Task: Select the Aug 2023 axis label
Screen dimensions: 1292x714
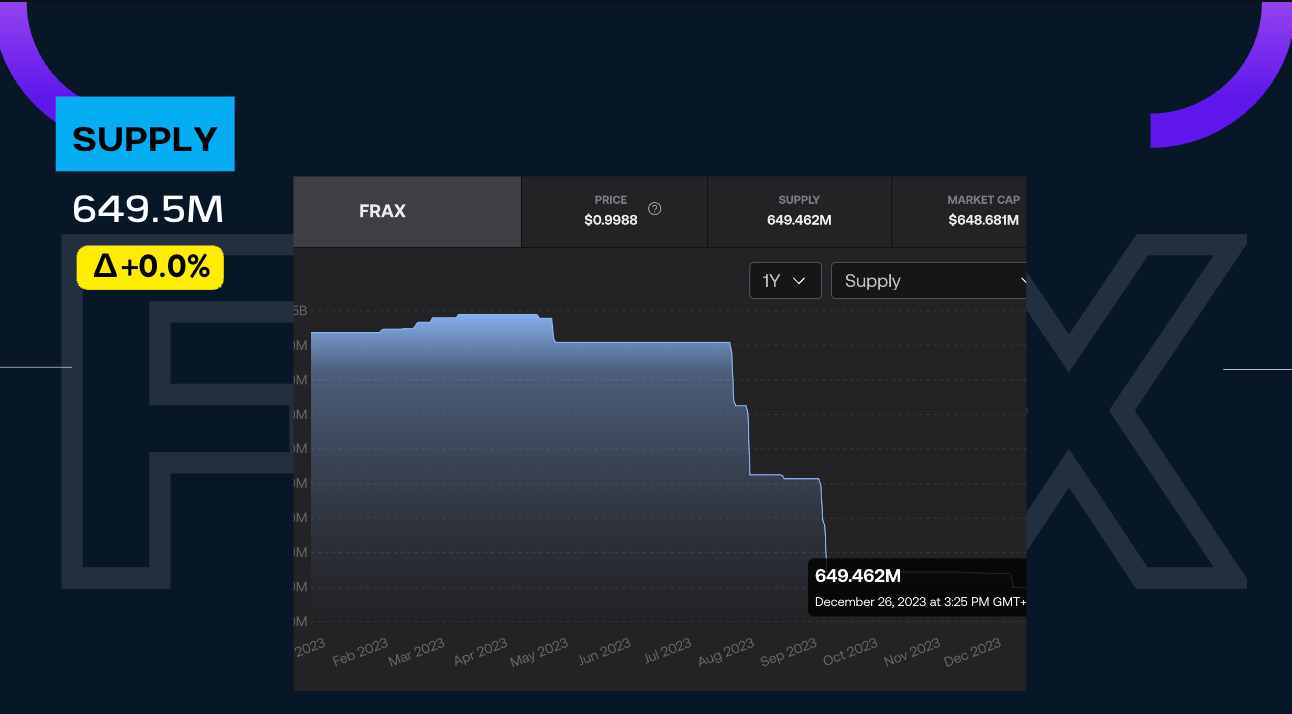Action: tap(725, 652)
